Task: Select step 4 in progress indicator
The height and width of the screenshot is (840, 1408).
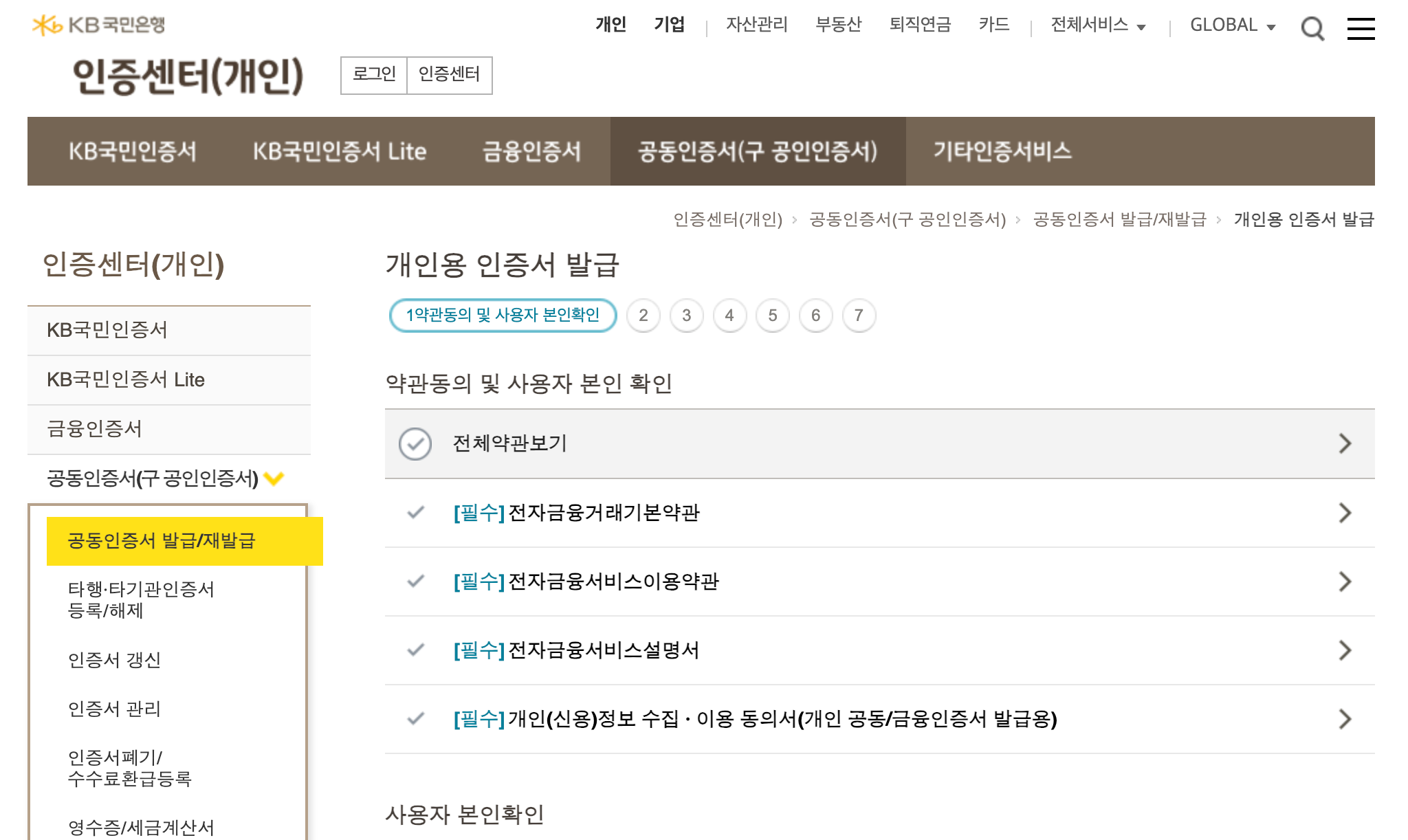Action: (729, 316)
